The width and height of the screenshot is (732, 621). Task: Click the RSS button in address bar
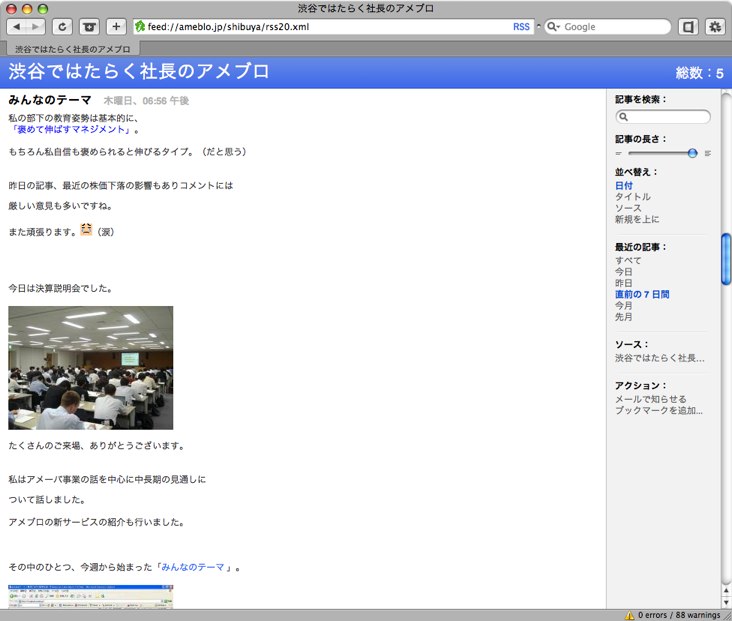pos(521,27)
